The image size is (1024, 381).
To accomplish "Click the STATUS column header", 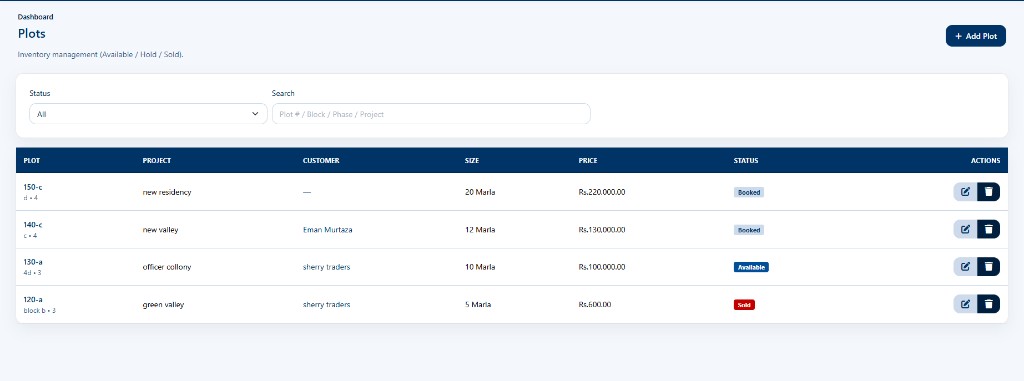I will click(746, 161).
